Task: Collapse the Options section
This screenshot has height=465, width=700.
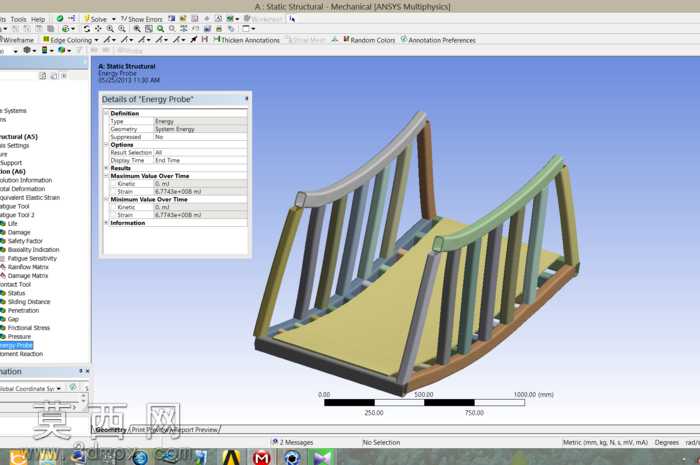Action: (106, 145)
